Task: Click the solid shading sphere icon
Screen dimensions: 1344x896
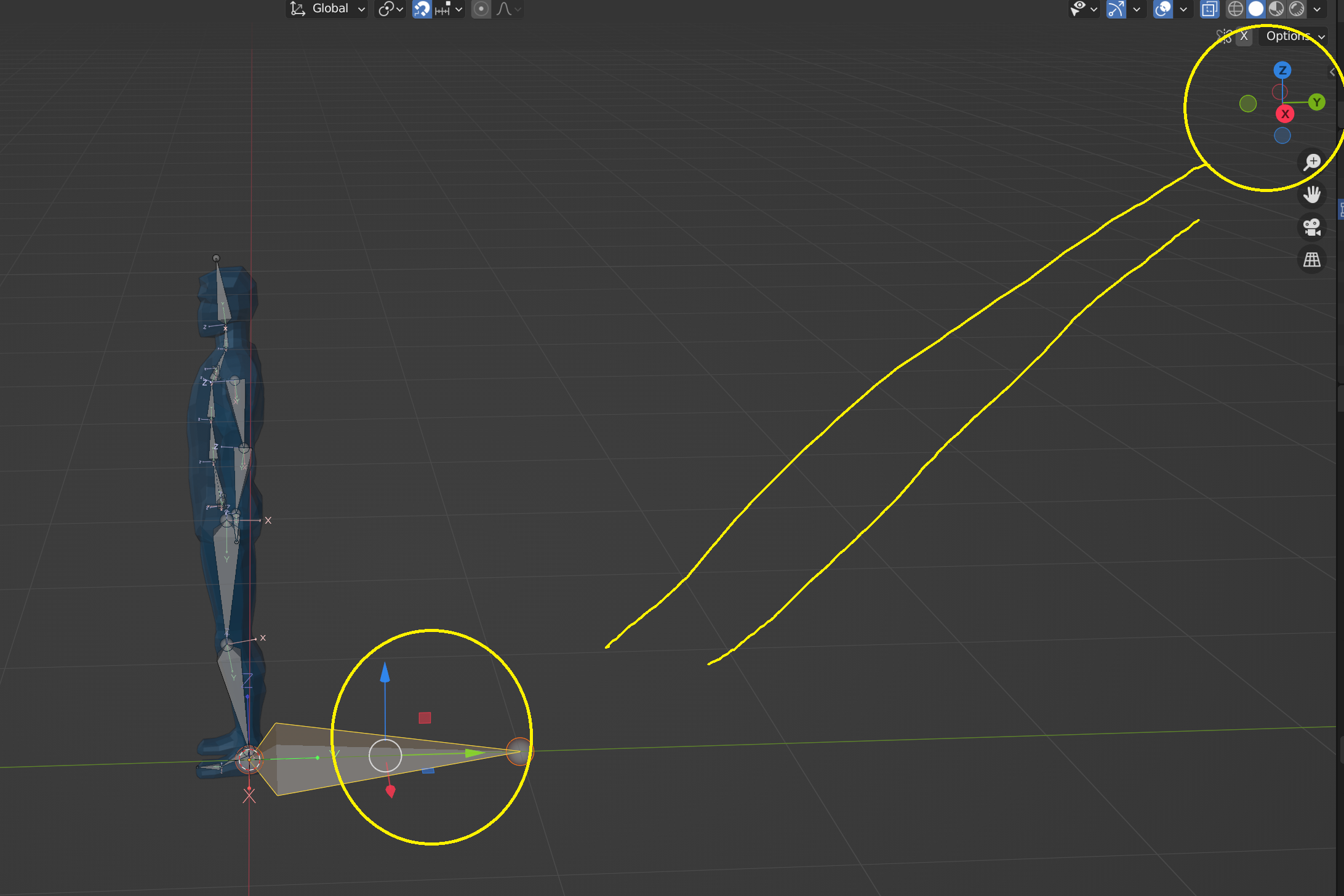Action: point(1256,9)
